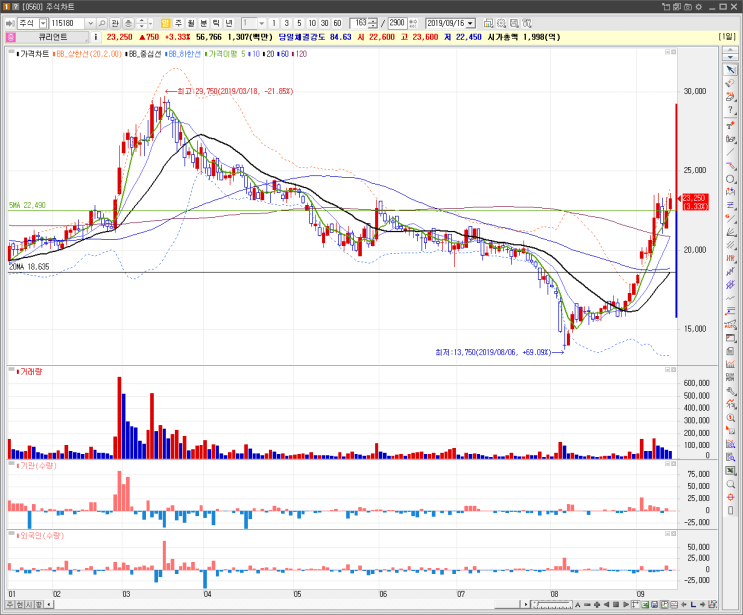Click the 시 tab at bottom left

click(29, 605)
